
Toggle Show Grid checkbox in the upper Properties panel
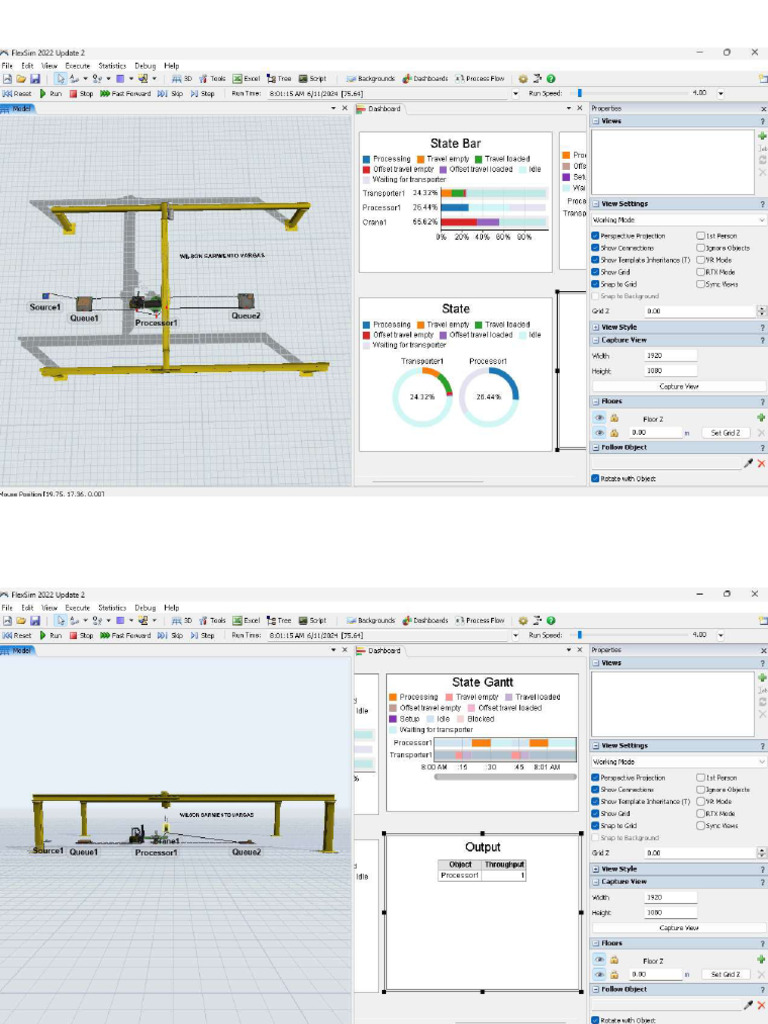coord(596,272)
